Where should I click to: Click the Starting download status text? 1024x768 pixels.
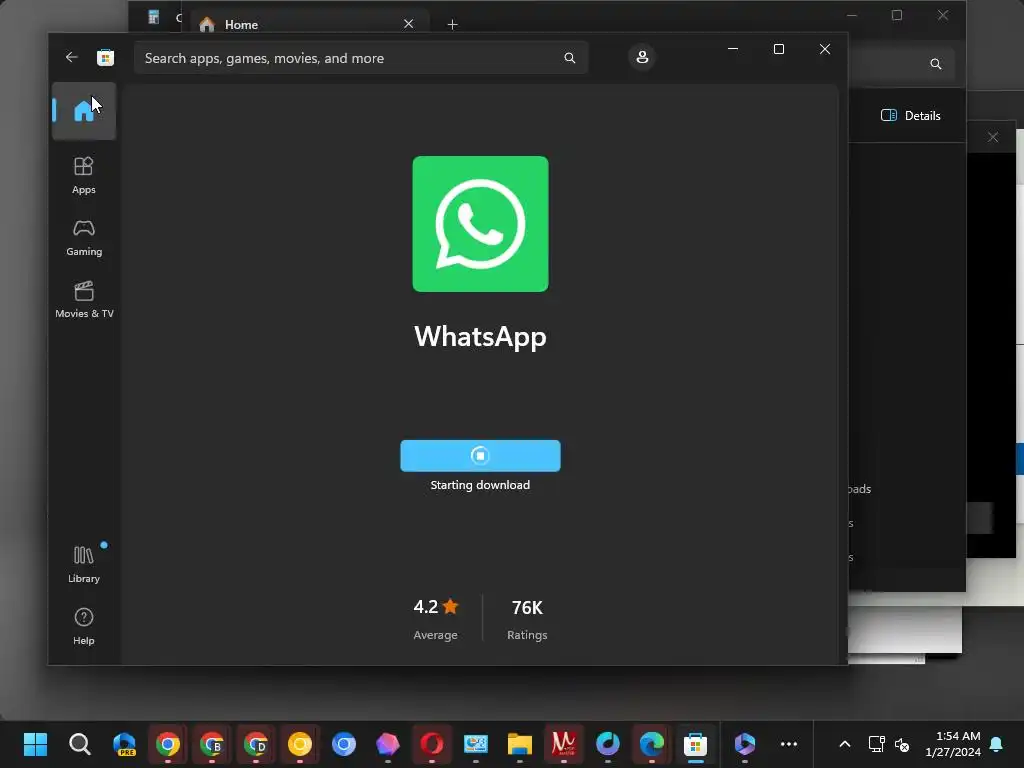(x=480, y=485)
